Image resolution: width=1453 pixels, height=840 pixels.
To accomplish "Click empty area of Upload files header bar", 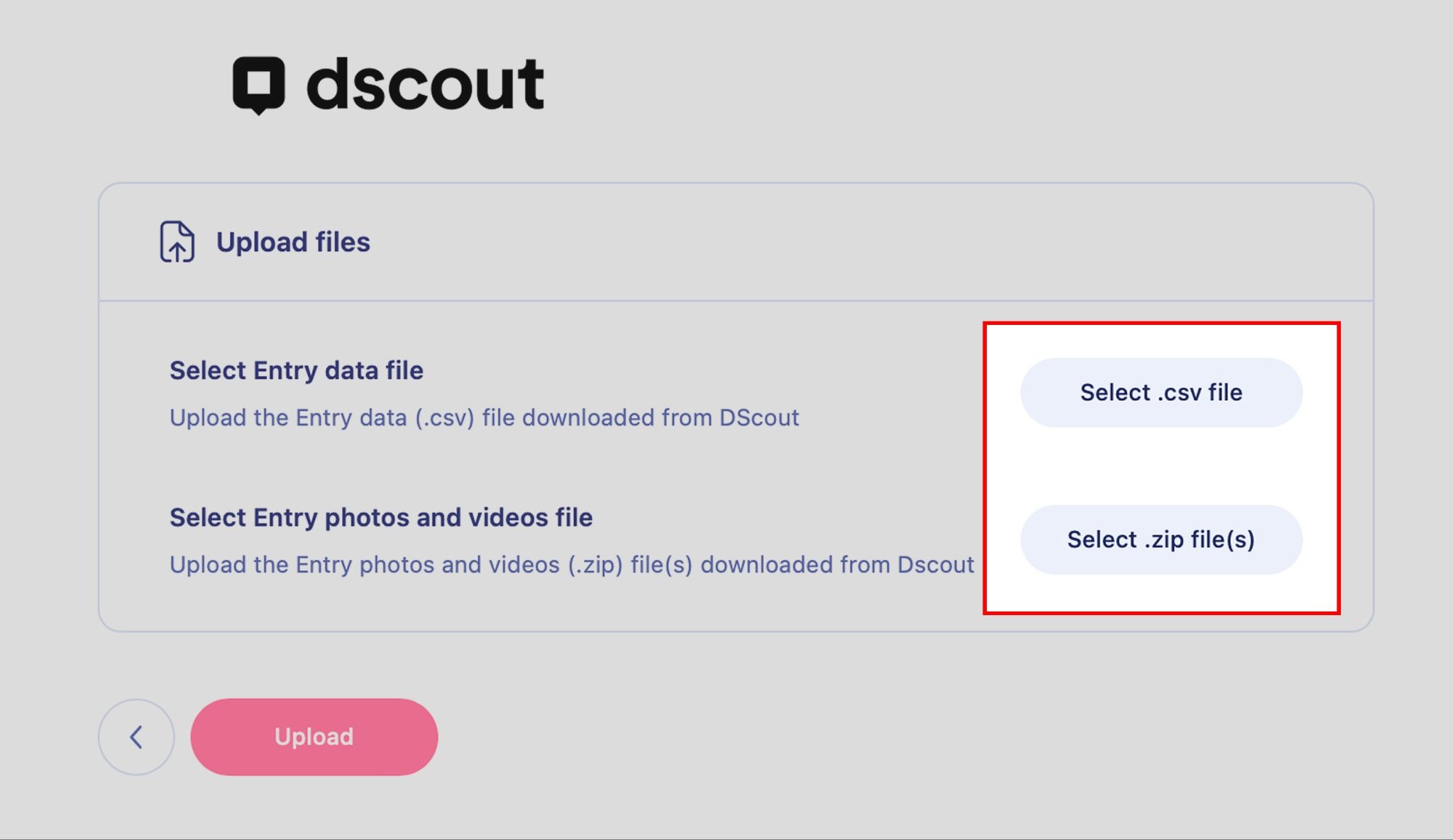I will click(851, 242).
